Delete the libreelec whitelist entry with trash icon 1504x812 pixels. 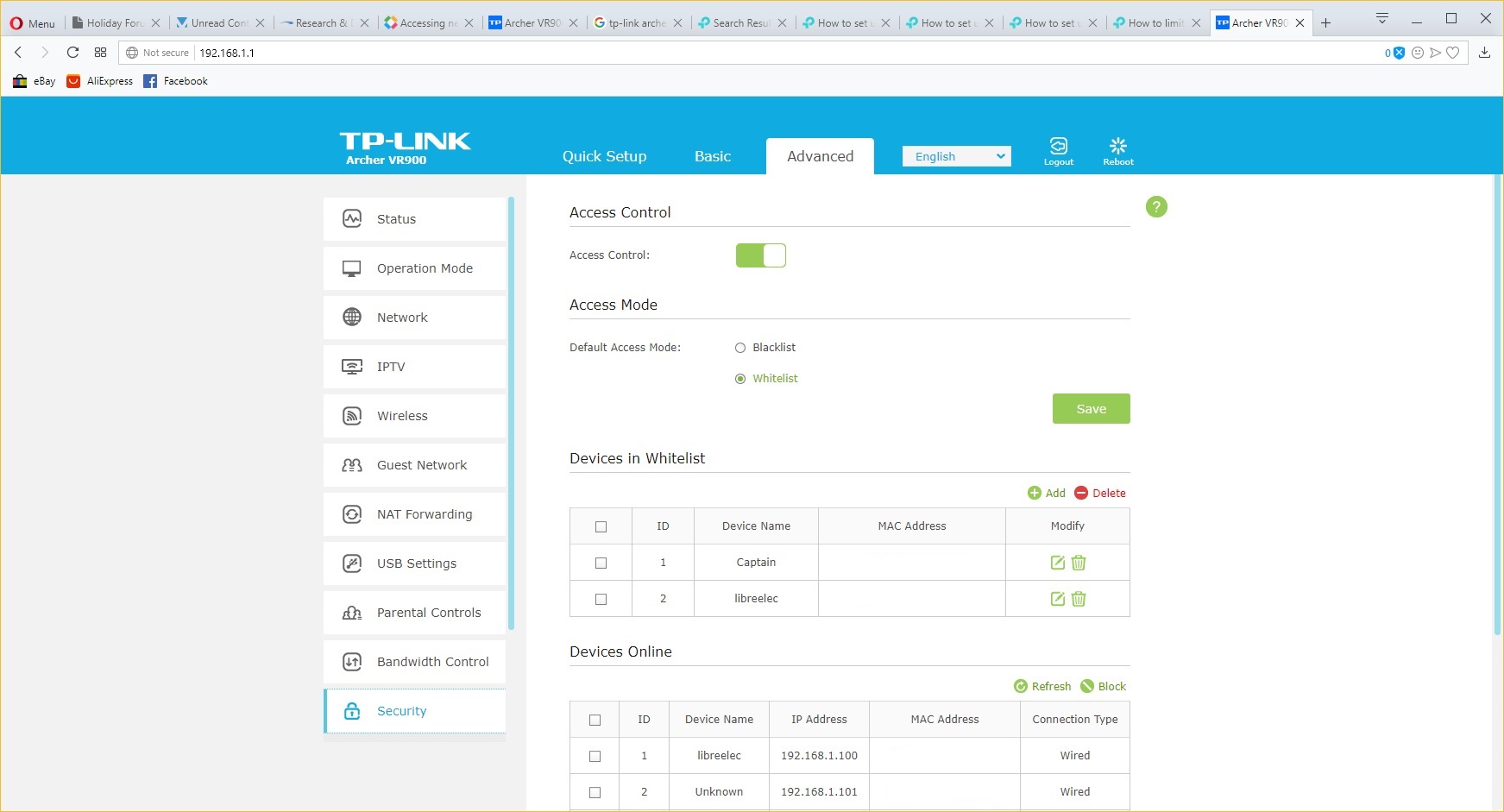1079,599
